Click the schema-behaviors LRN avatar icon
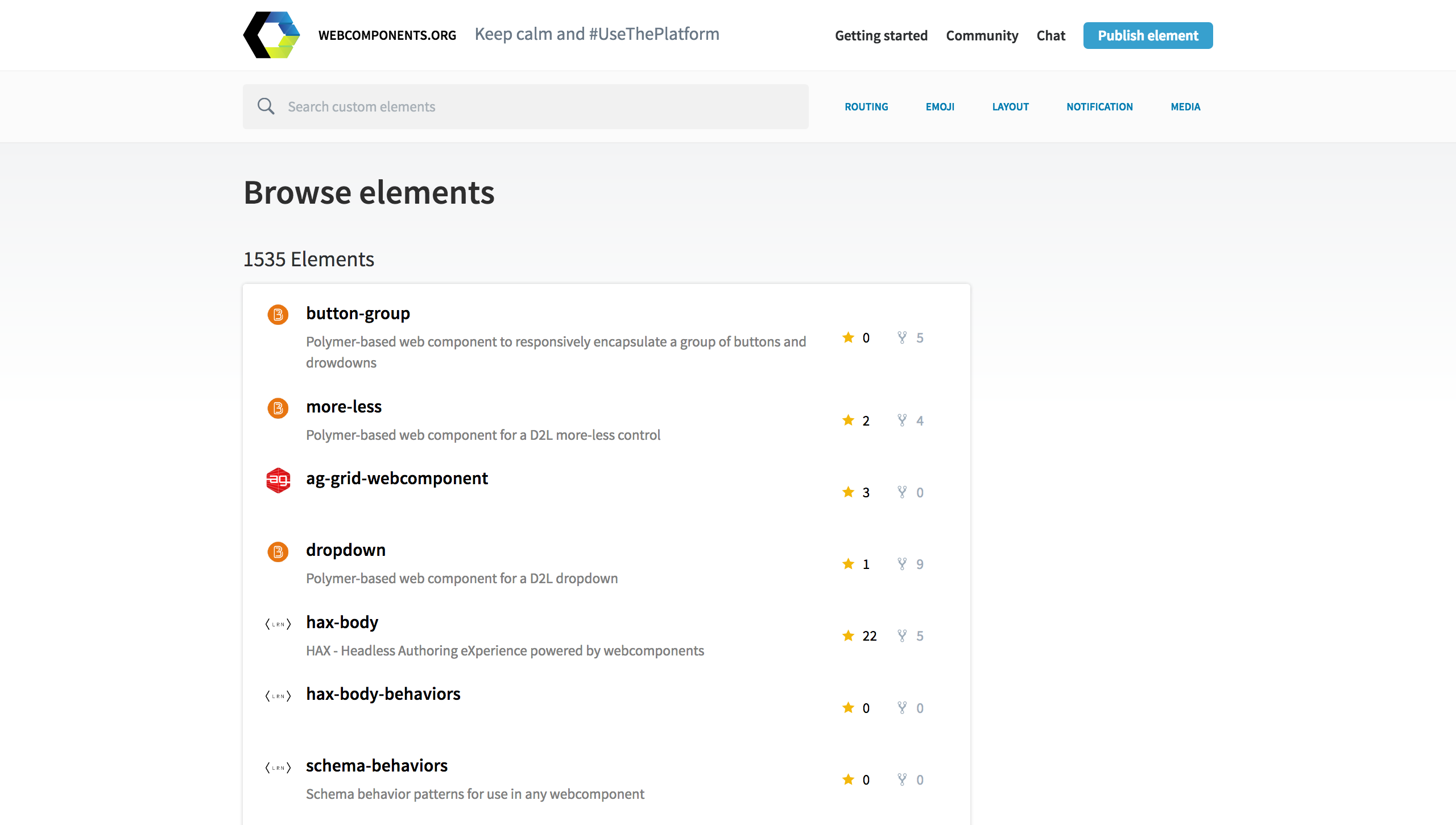 (278, 768)
